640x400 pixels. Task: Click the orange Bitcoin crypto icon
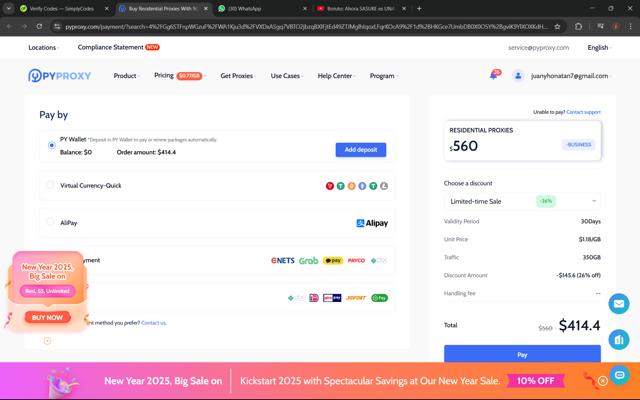[351, 186]
